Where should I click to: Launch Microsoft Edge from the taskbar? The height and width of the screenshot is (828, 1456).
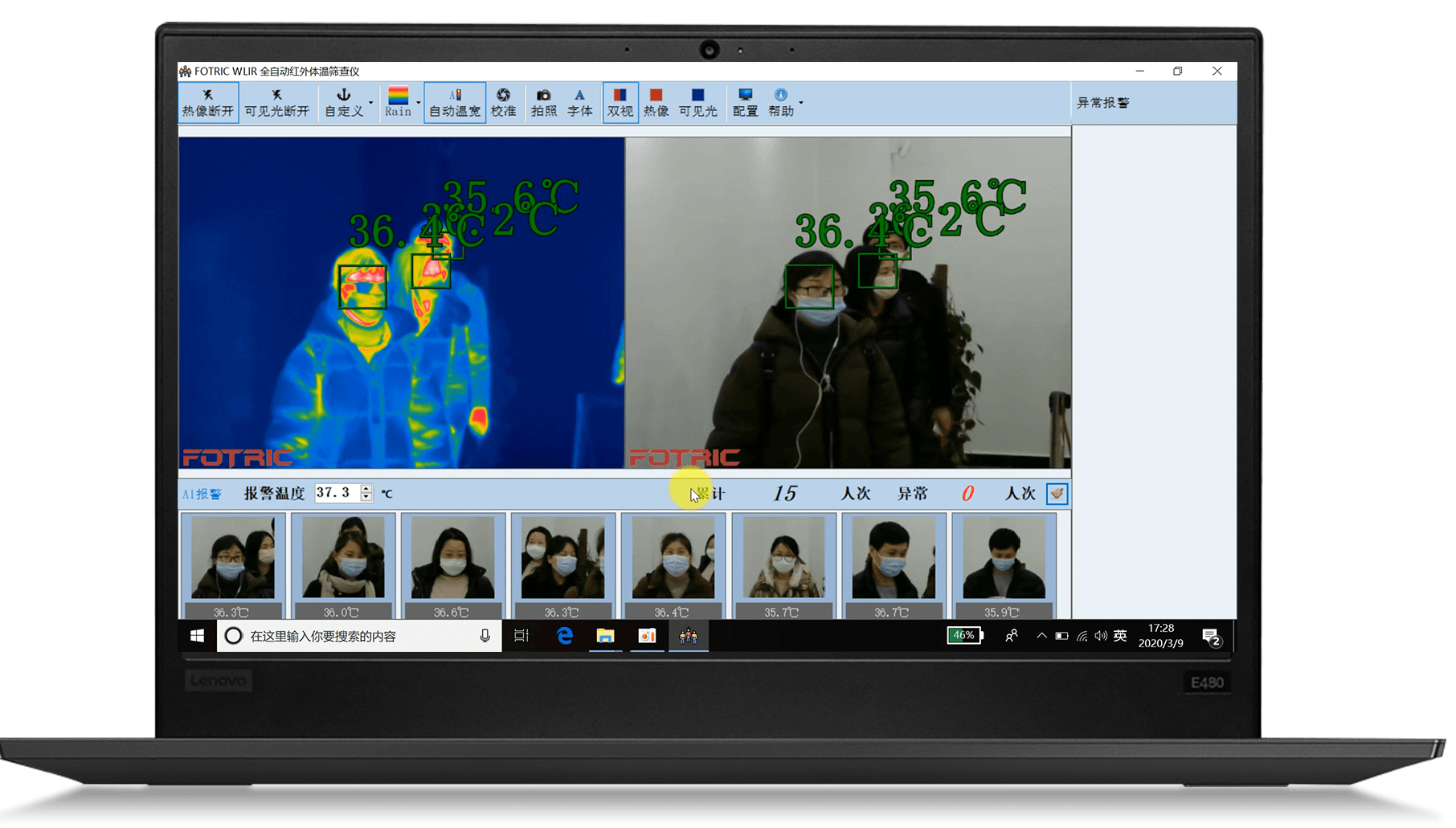(565, 636)
